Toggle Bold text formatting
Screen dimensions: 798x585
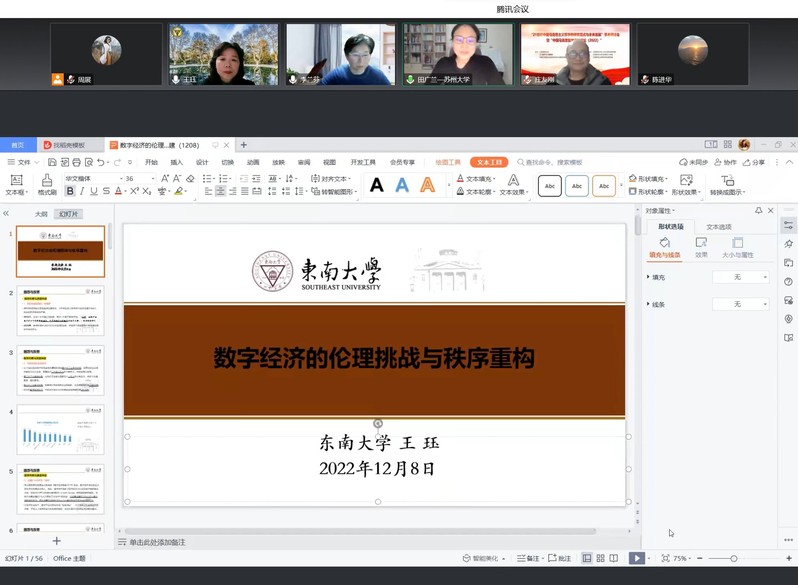tap(70, 191)
